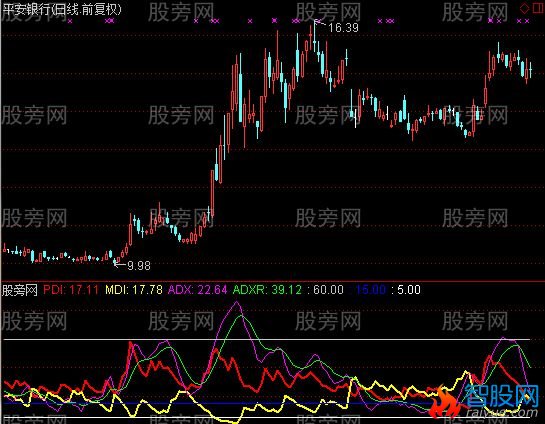Click the blue 15.00 reference level value
Viewport: 545px width, 424px height.
click(371, 290)
